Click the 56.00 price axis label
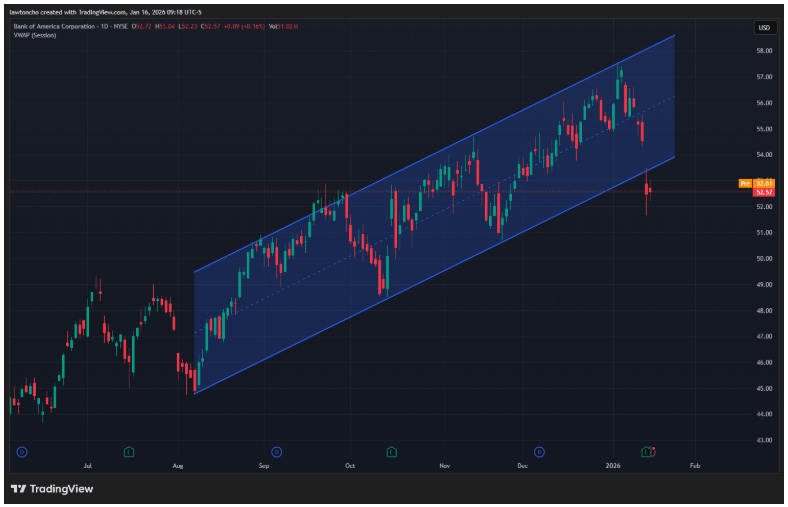 pos(764,103)
